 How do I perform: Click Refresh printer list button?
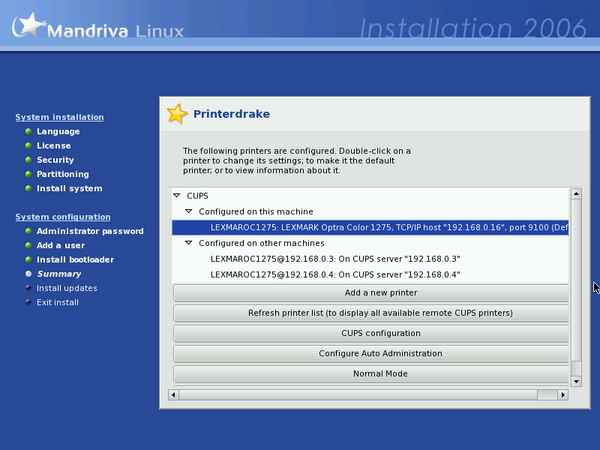[x=371, y=313]
